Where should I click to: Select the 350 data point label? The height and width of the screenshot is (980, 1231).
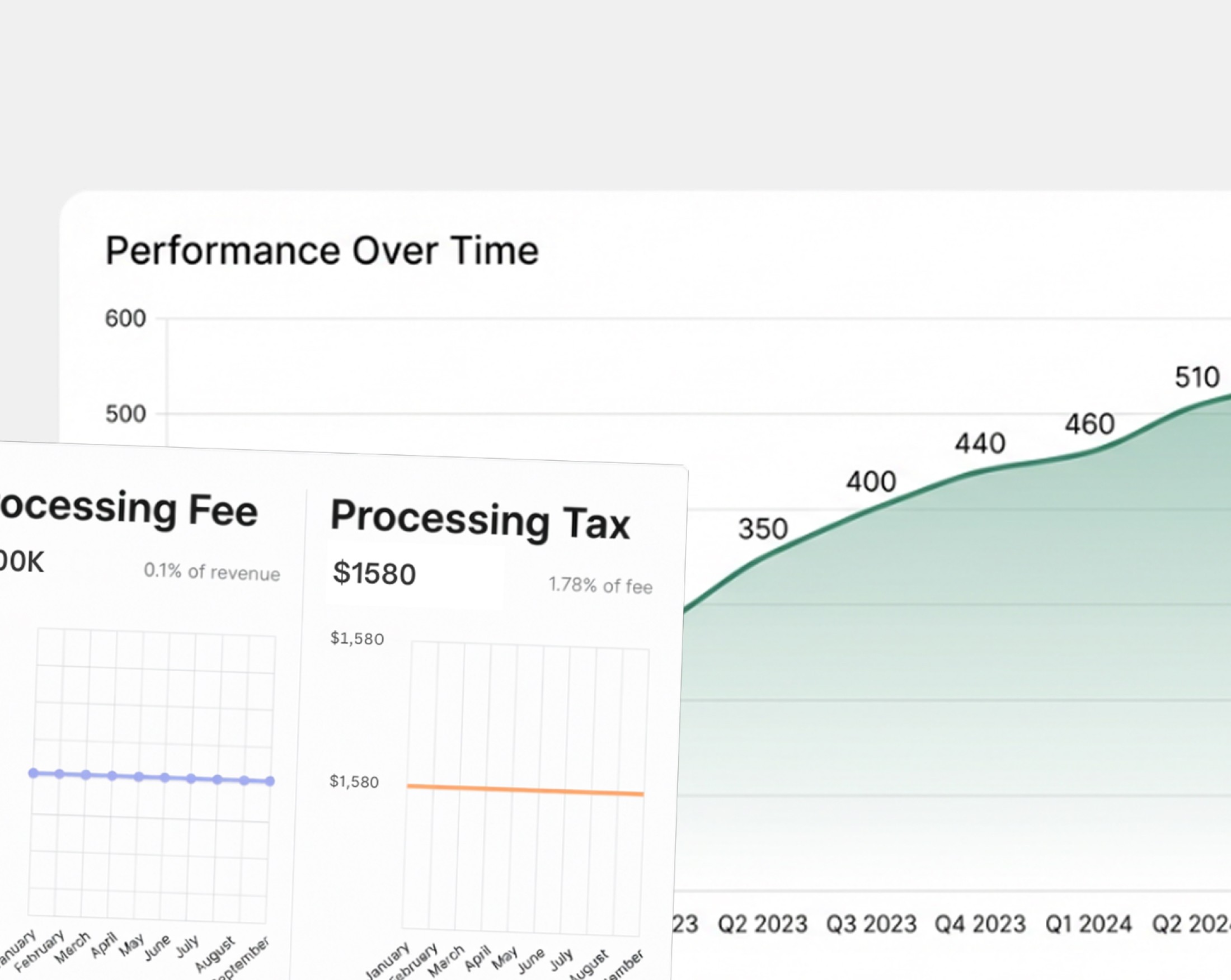pyautogui.click(x=763, y=529)
